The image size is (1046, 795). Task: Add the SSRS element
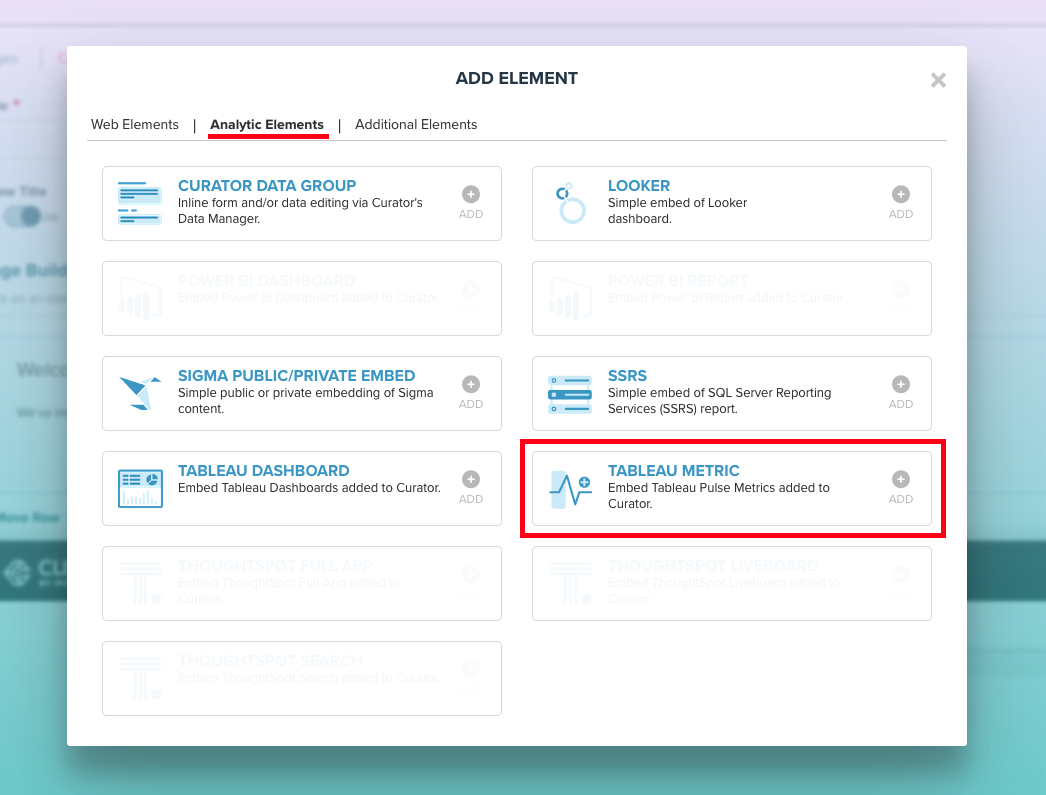901,393
